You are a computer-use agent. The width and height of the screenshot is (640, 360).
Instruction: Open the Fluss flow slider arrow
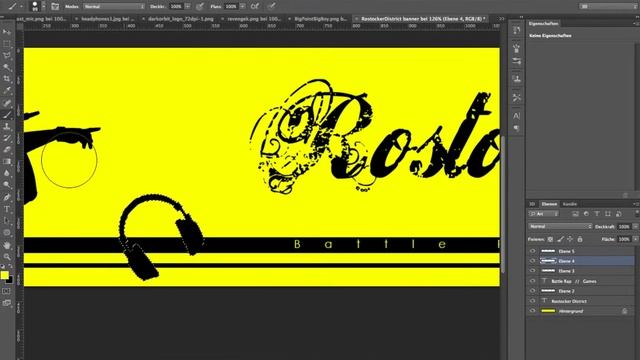(x=242, y=7)
